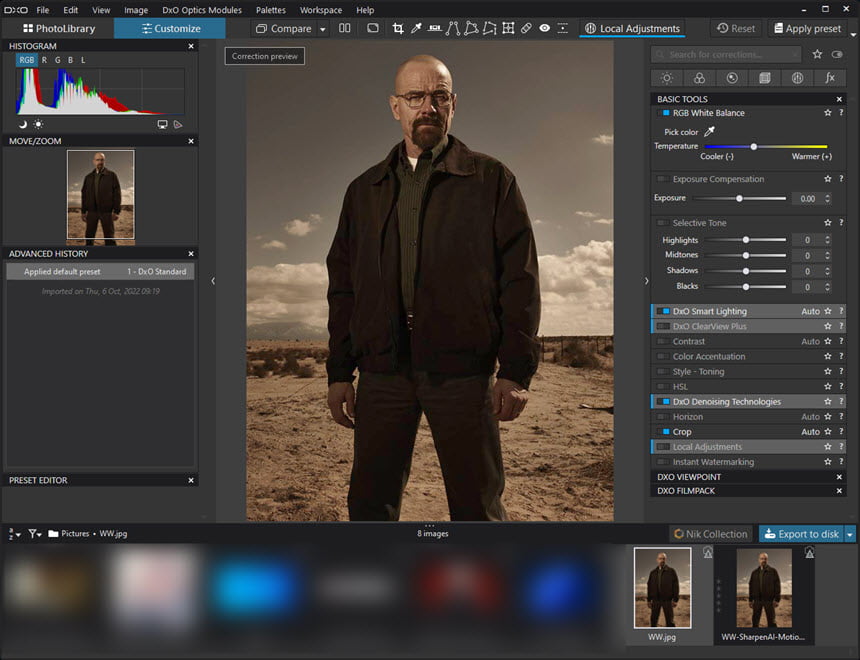This screenshot has width=860, height=660.
Task: Open the filmstrip sort options icon
Action: [x=14, y=533]
